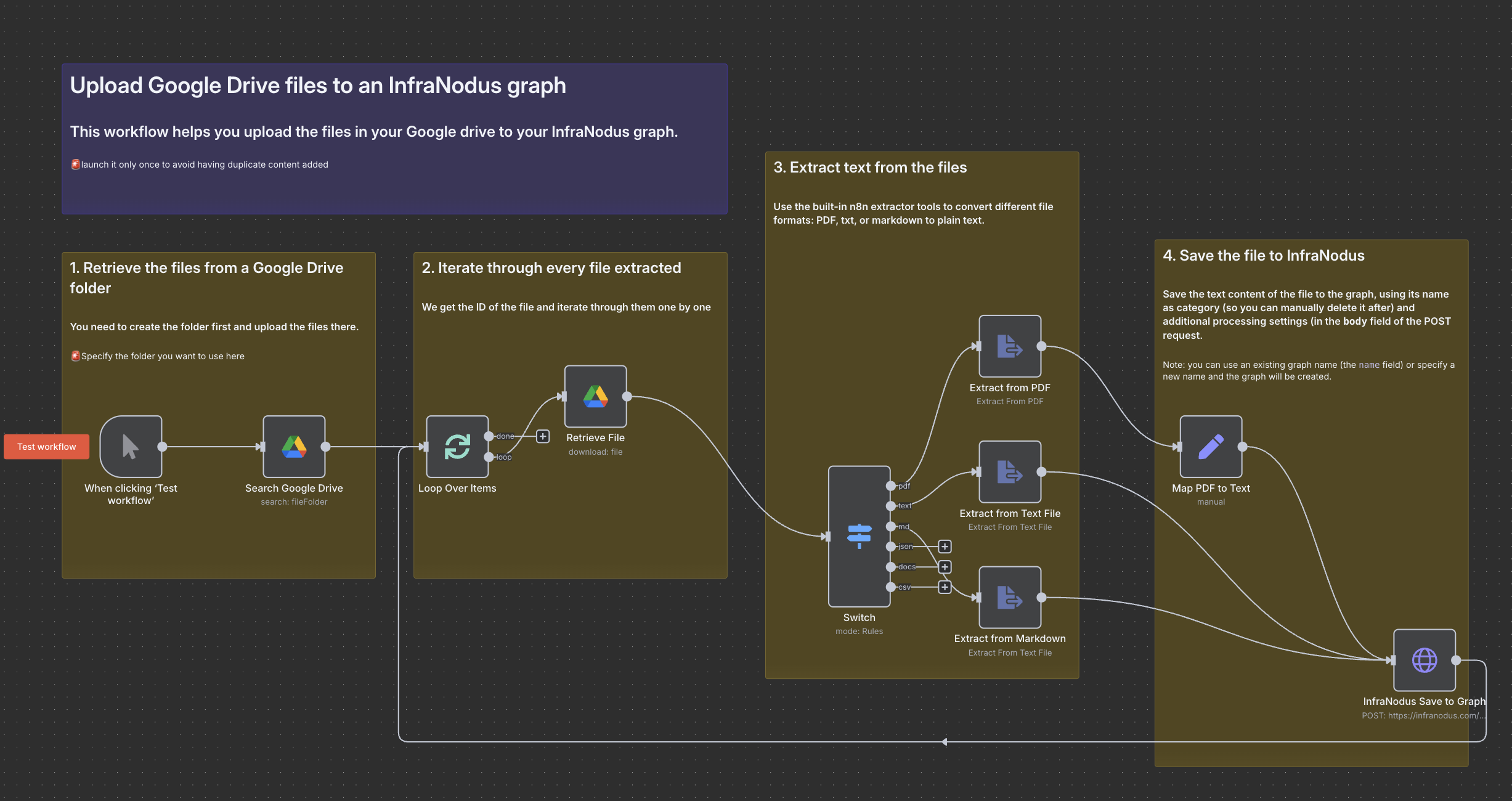
Task: Open the Switch node
Action: (859, 536)
